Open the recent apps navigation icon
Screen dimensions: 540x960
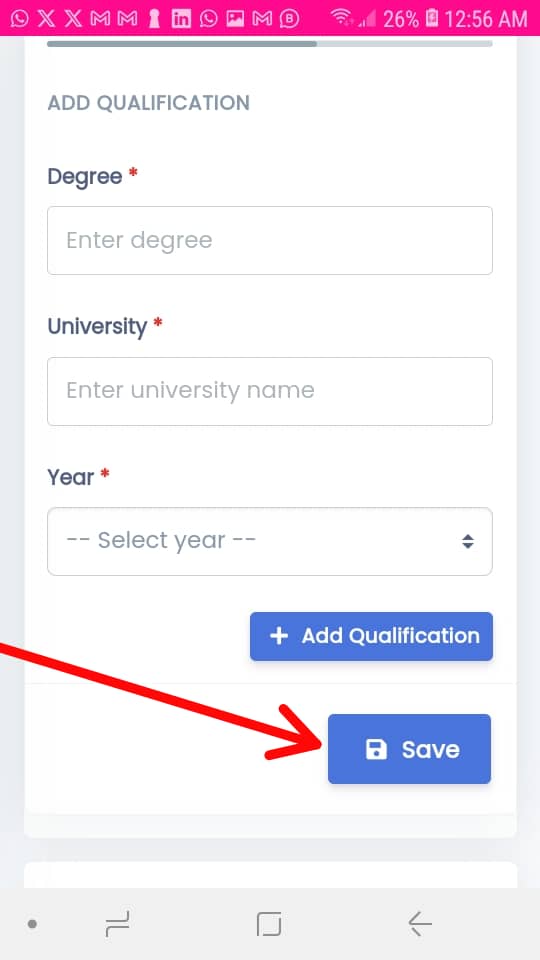117,923
